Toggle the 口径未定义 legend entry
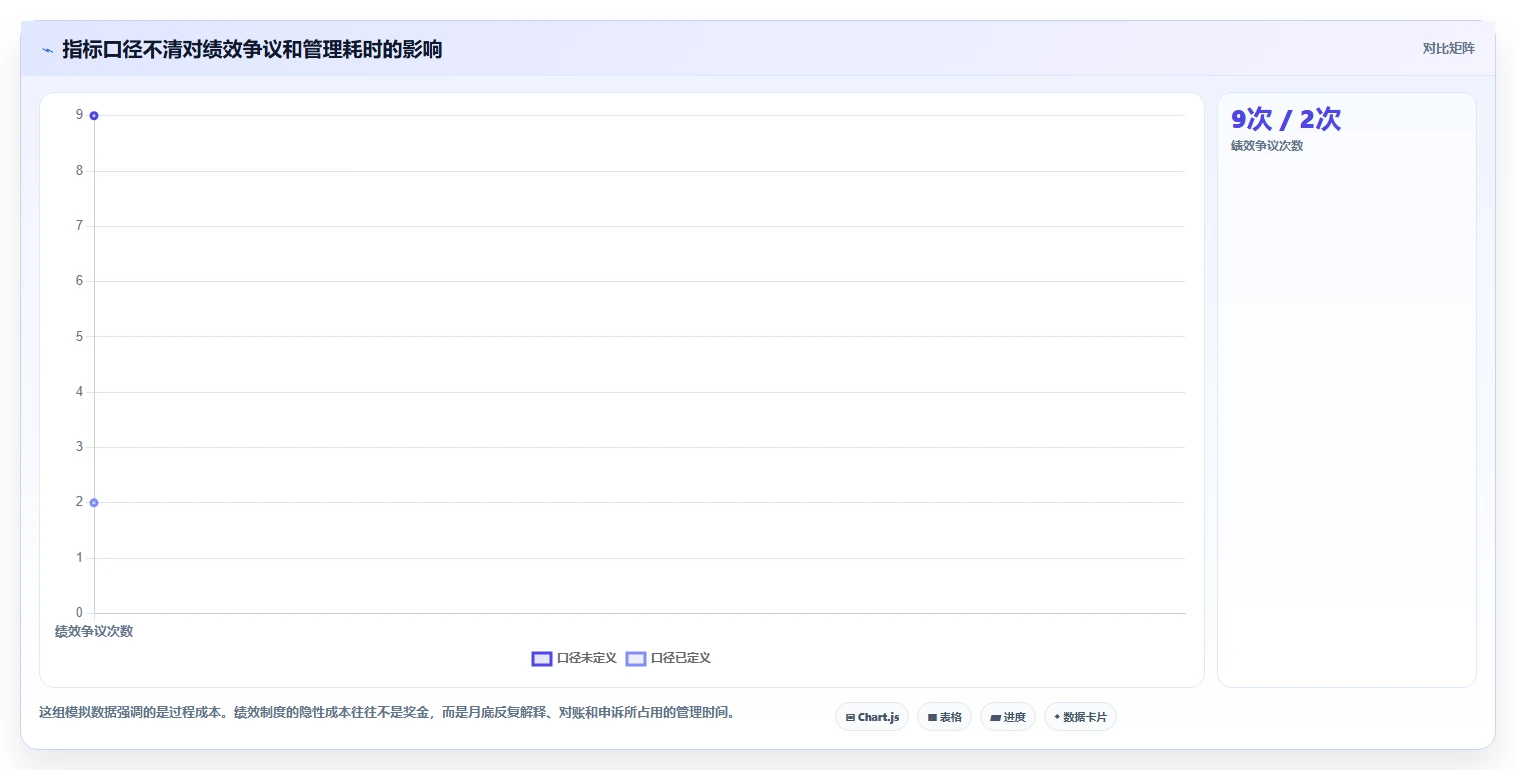The width and height of the screenshot is (1516, 770). point(574,658)
